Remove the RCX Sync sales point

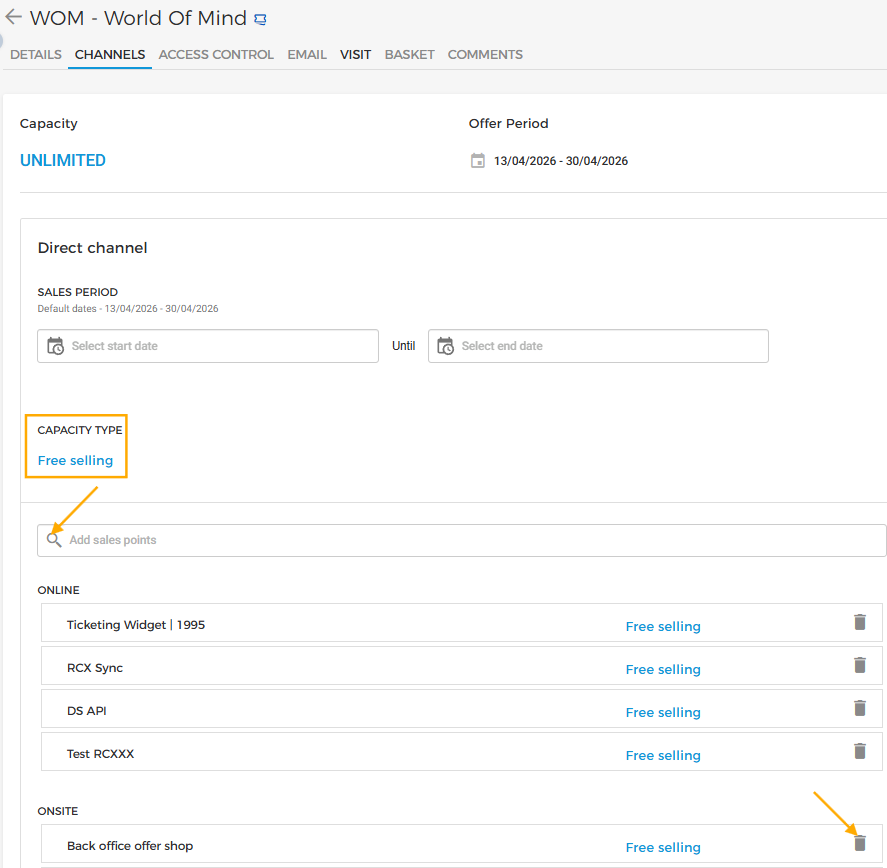coord(859,666)
